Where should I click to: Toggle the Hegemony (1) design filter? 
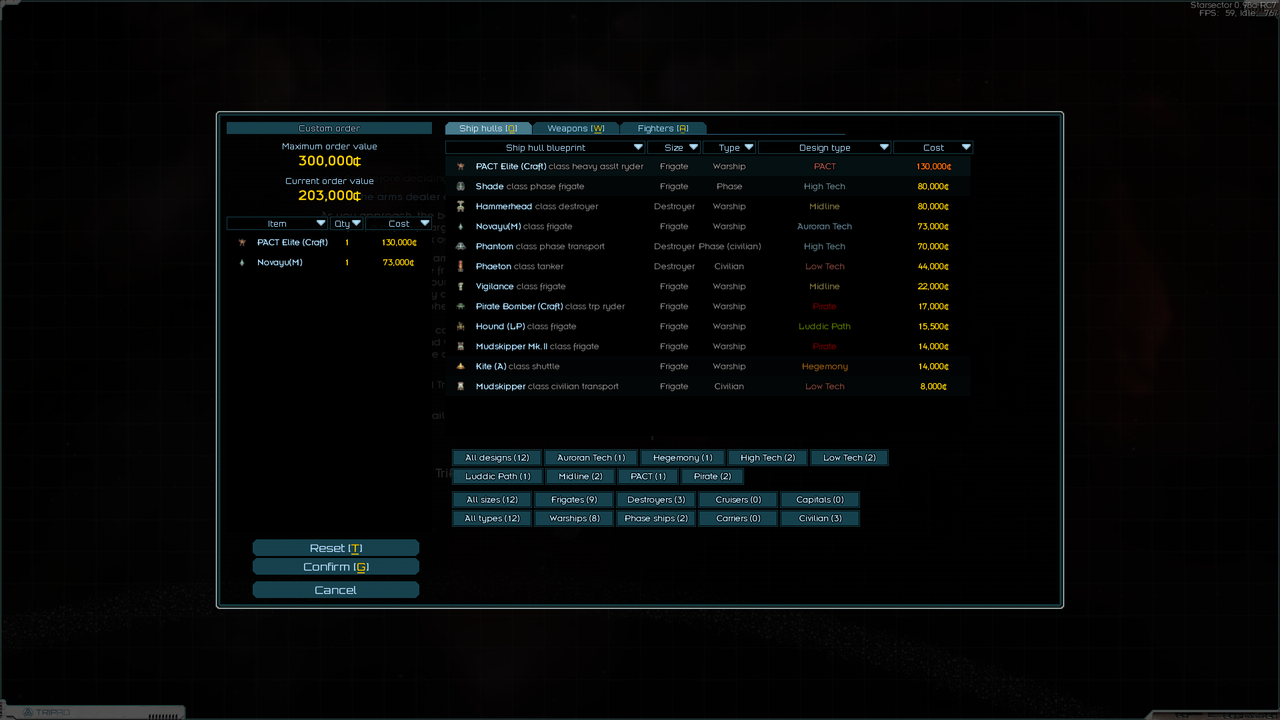683,457
